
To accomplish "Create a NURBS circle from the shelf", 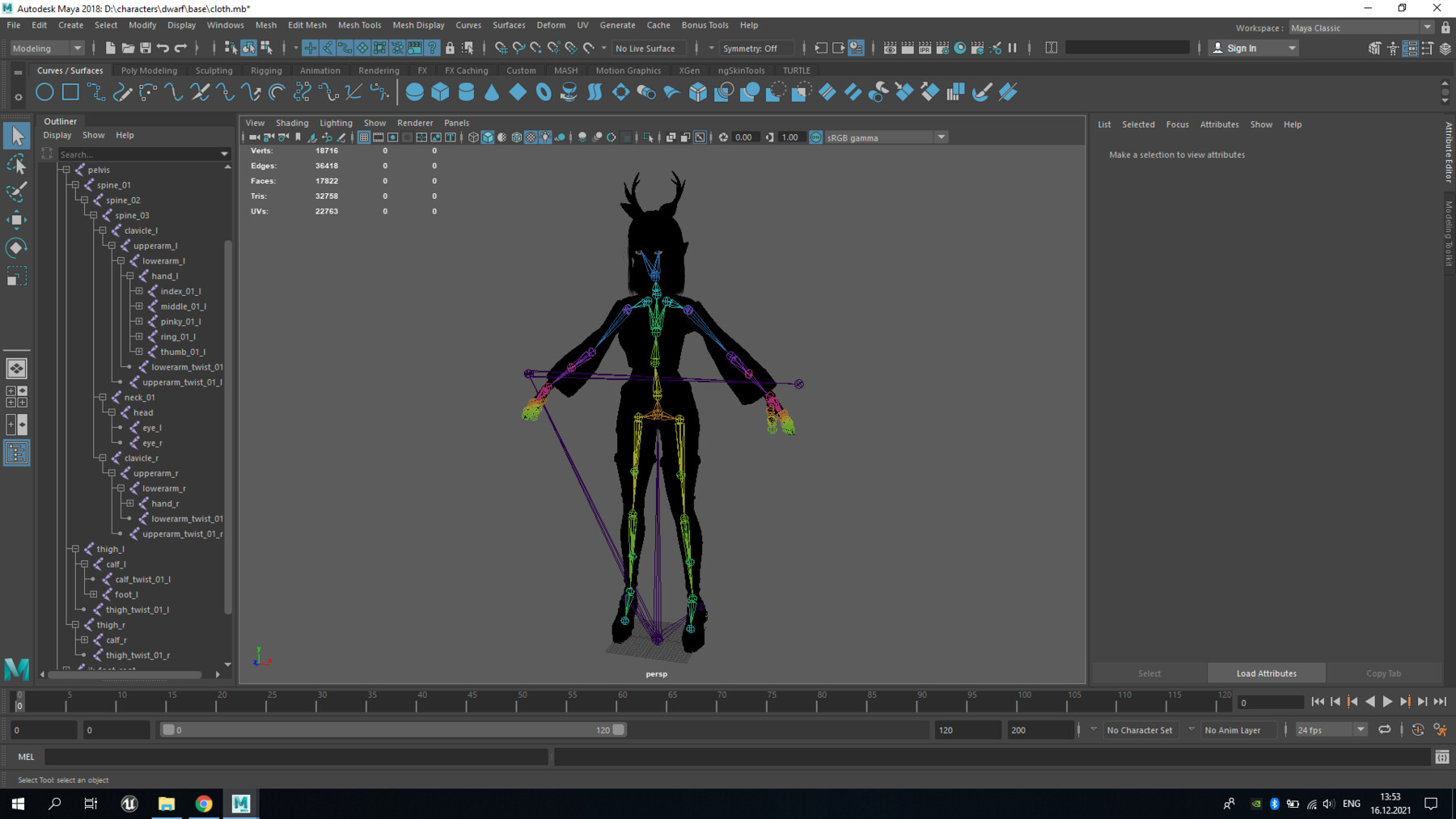I will pos(44,92).
